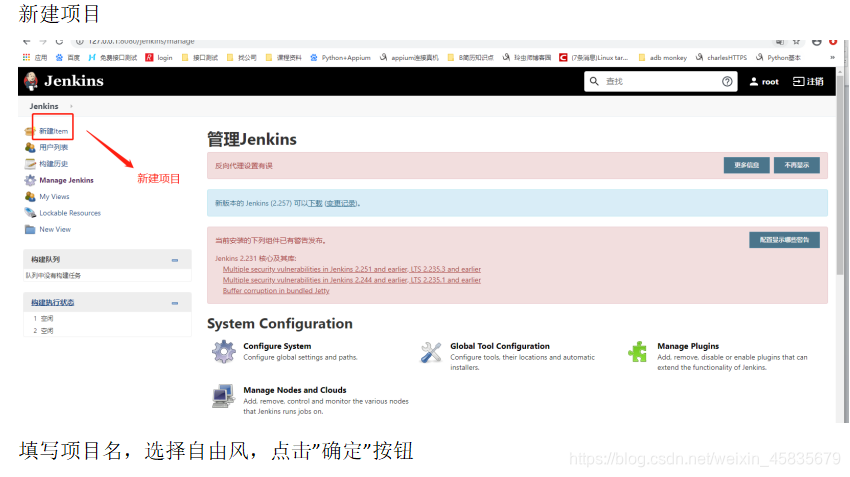850x477 pixels.
Task: Click the user silhouette icon
Action: pos(754,82)
